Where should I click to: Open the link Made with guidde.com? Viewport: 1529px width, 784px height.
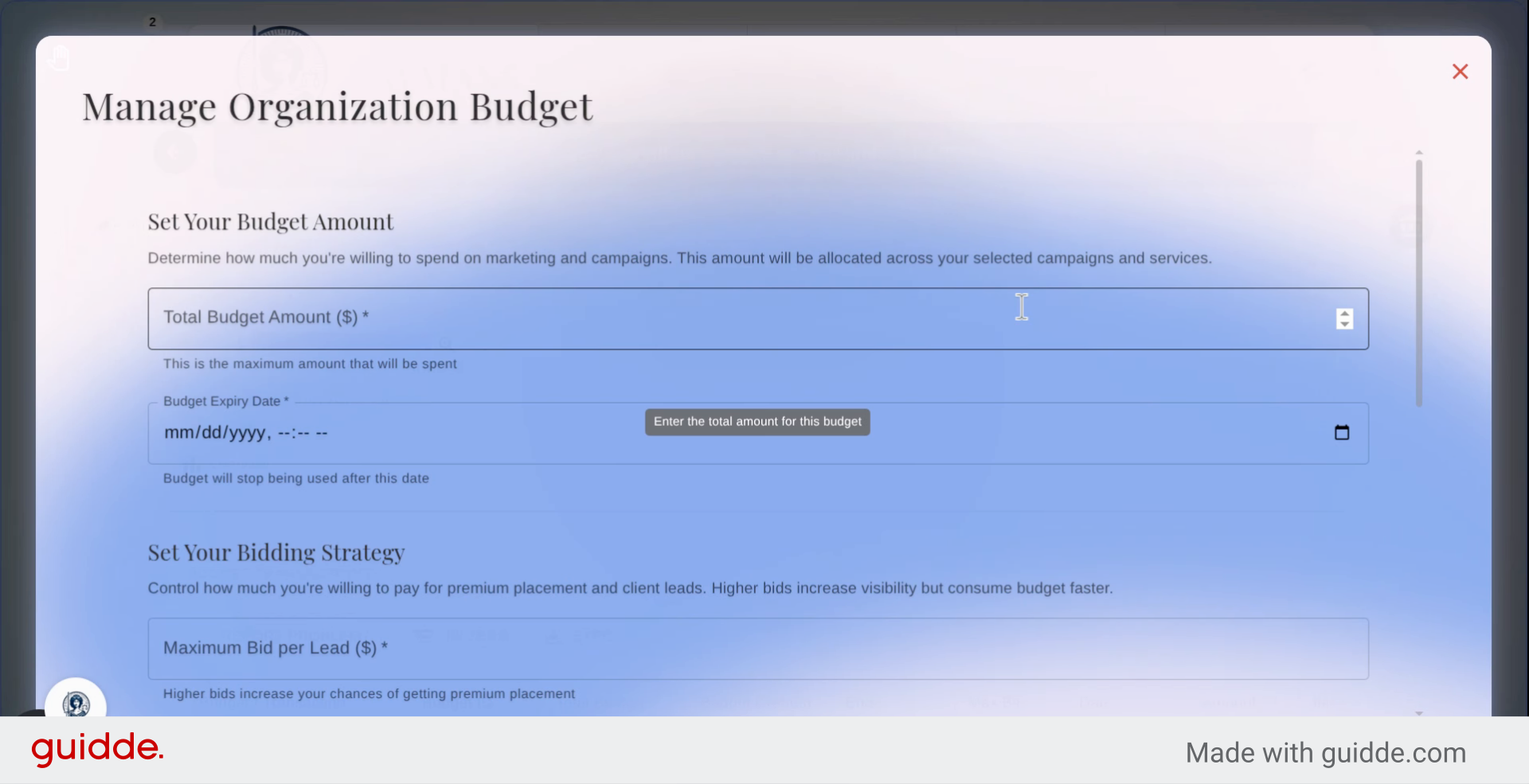tap(1325, 752)
